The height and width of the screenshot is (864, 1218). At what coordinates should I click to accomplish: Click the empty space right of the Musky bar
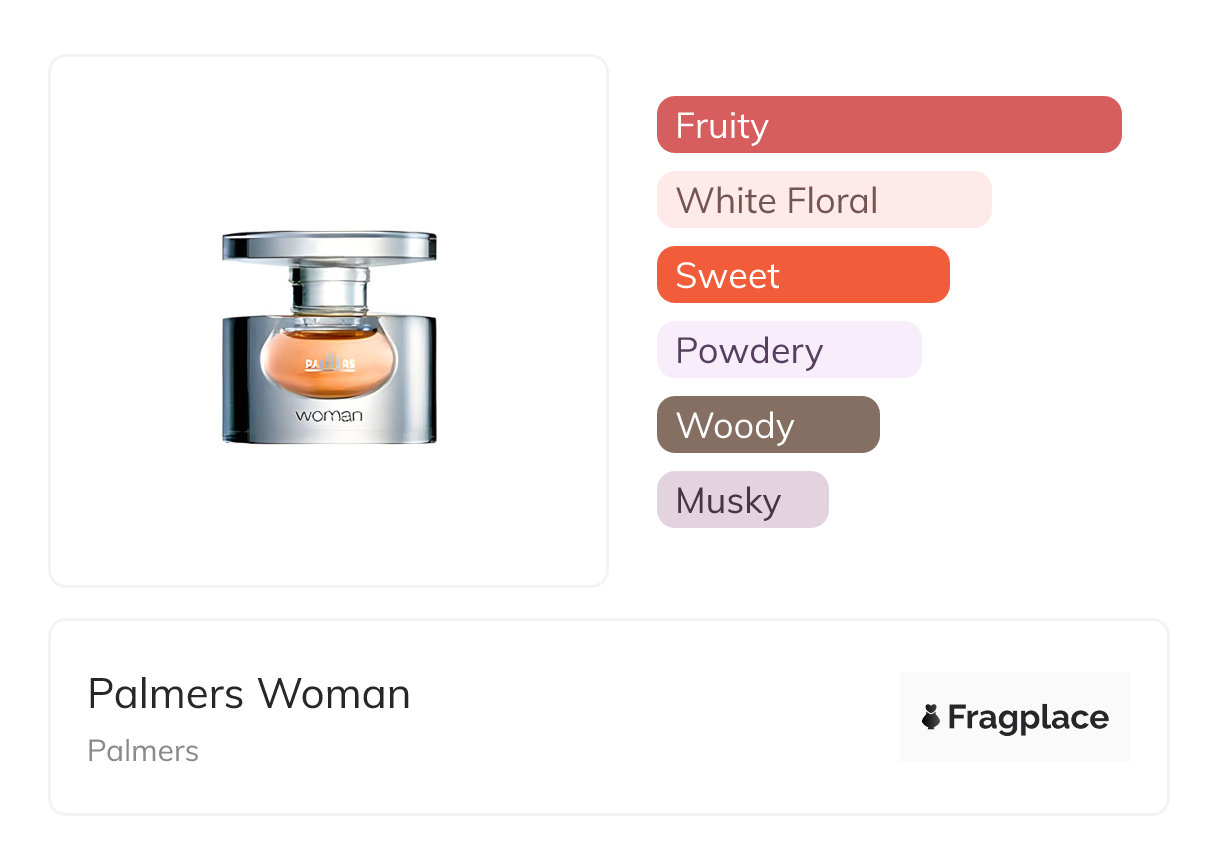click(x=980, y=500)
